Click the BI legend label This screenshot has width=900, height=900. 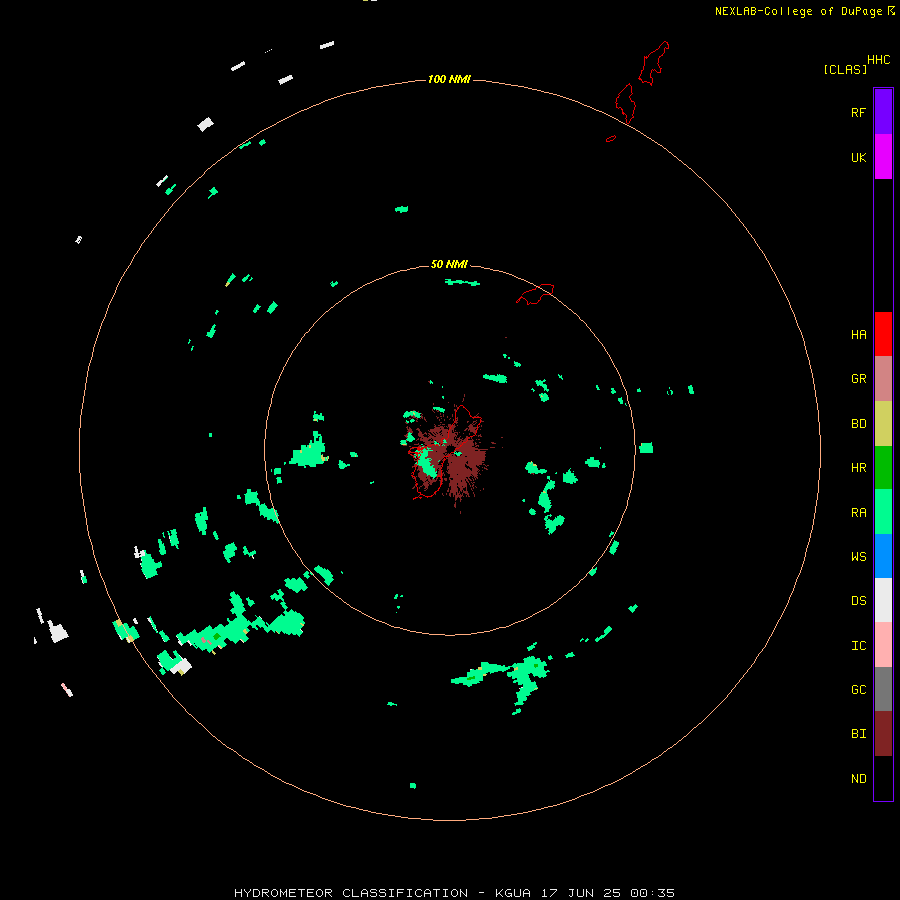pos(858,734)
